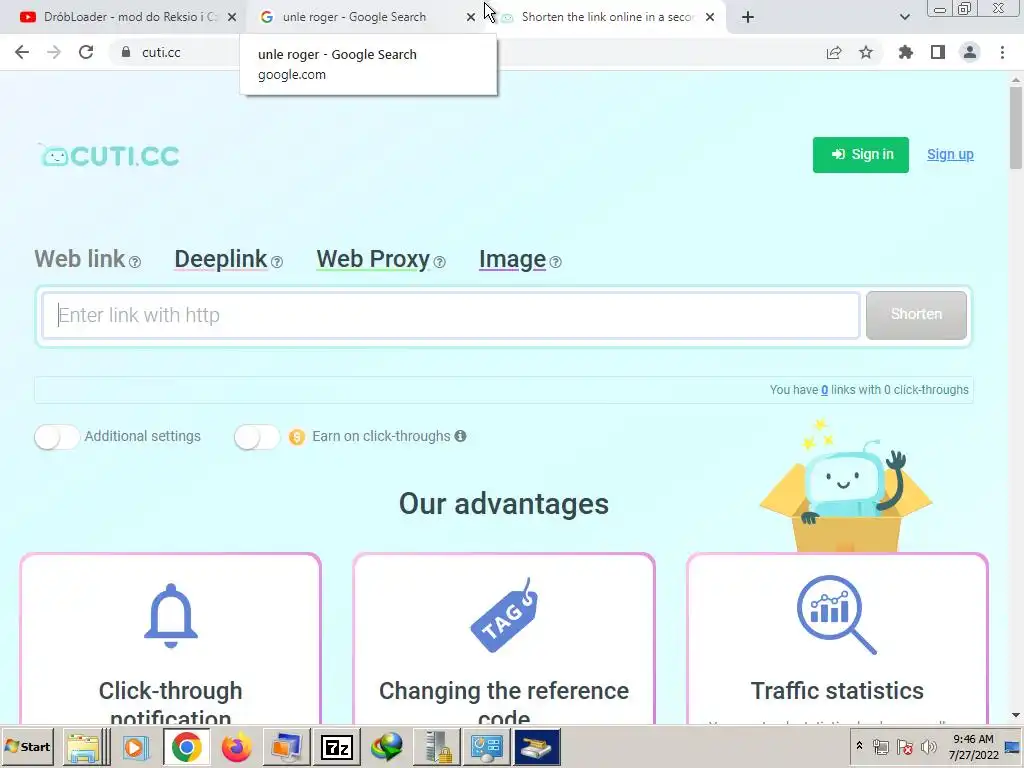This screenshot has width=1024, height=768.
Task: Click the Traffic statistics heading
Action: pyautogui.click(x=837, y=691)
